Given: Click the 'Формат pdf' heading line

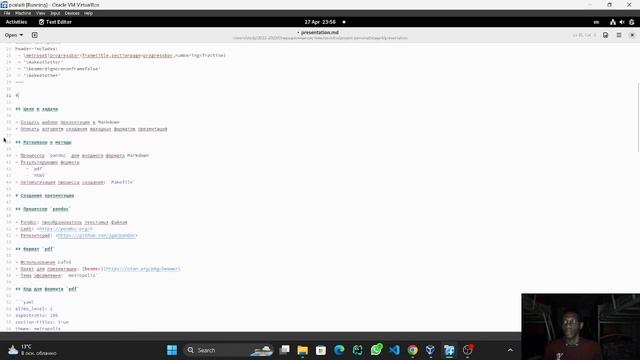Looking at the screenshot, I should pyautogui.click(x=35, y=249).
